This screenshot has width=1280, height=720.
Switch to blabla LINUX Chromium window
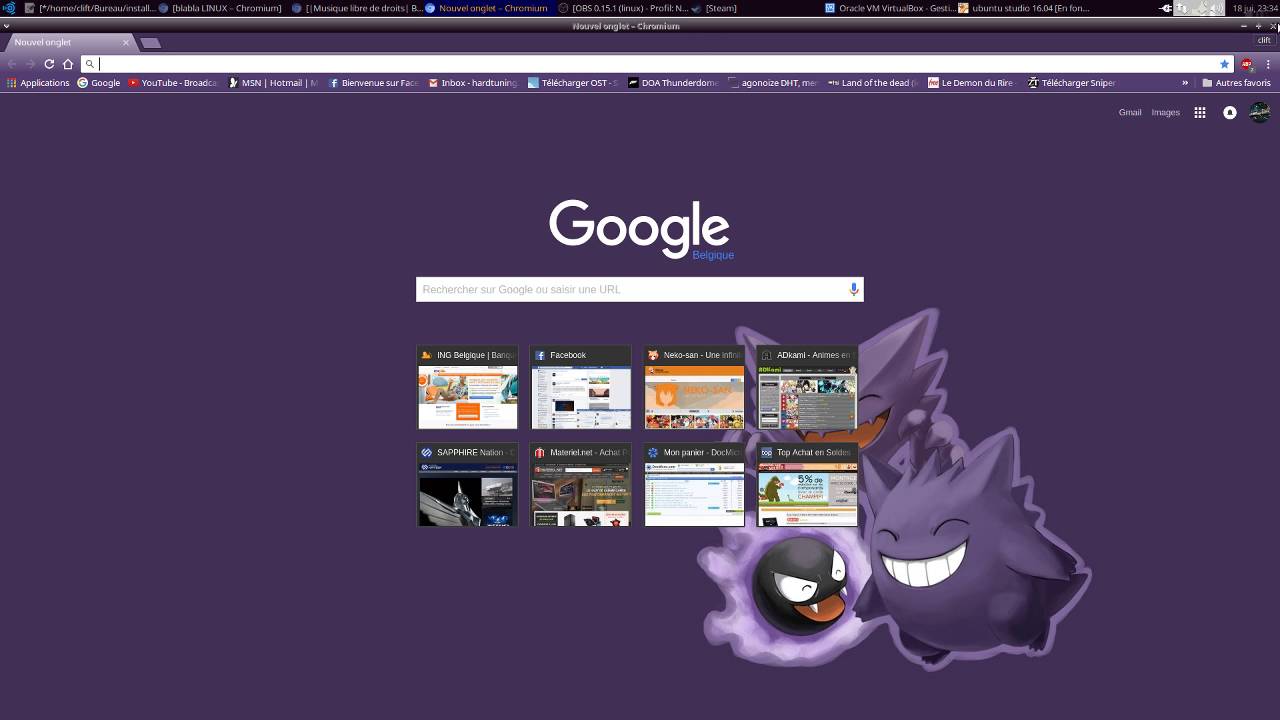(223, 8)
